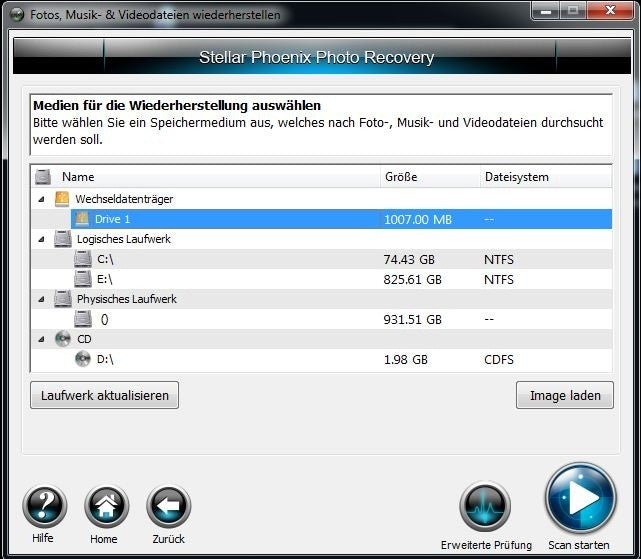Click the Physisches Laufwerk drive icon

(x=63, y=299)
